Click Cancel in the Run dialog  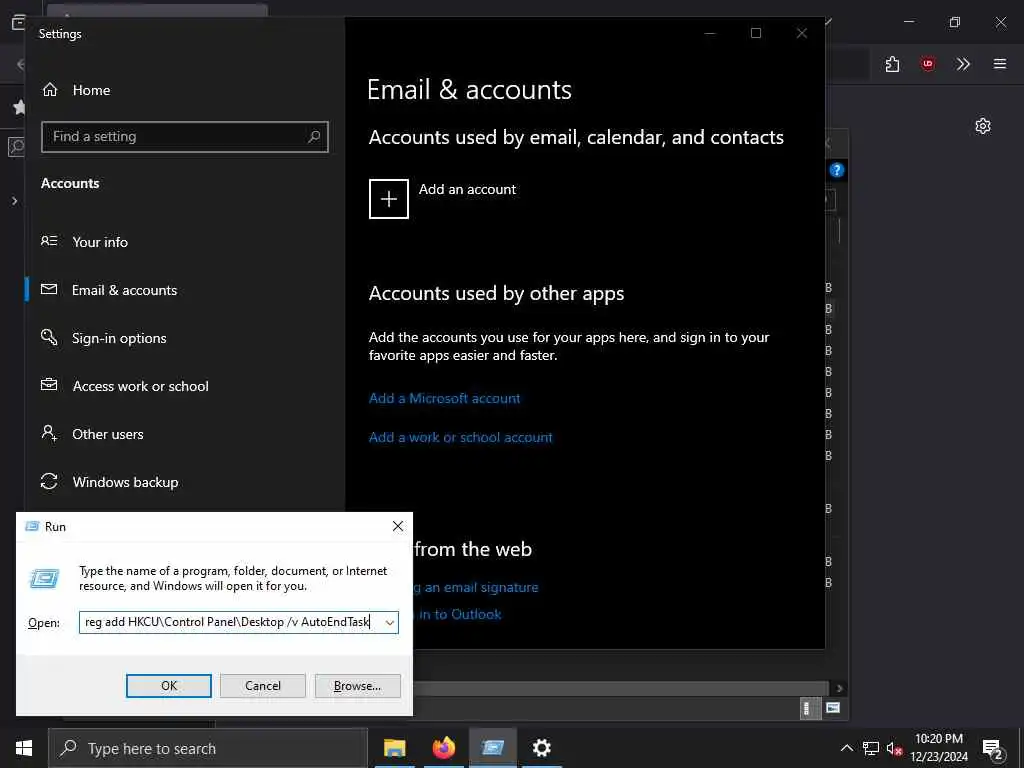coord(263,686)
